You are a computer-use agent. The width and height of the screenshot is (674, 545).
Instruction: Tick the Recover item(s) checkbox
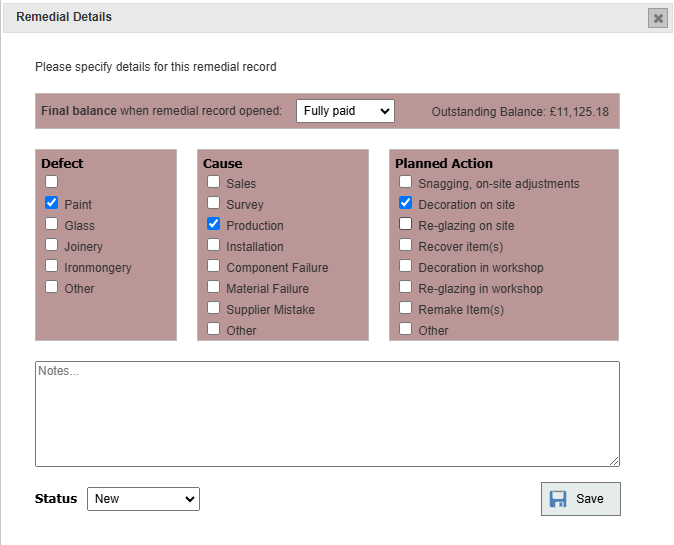tap(406, 245)
